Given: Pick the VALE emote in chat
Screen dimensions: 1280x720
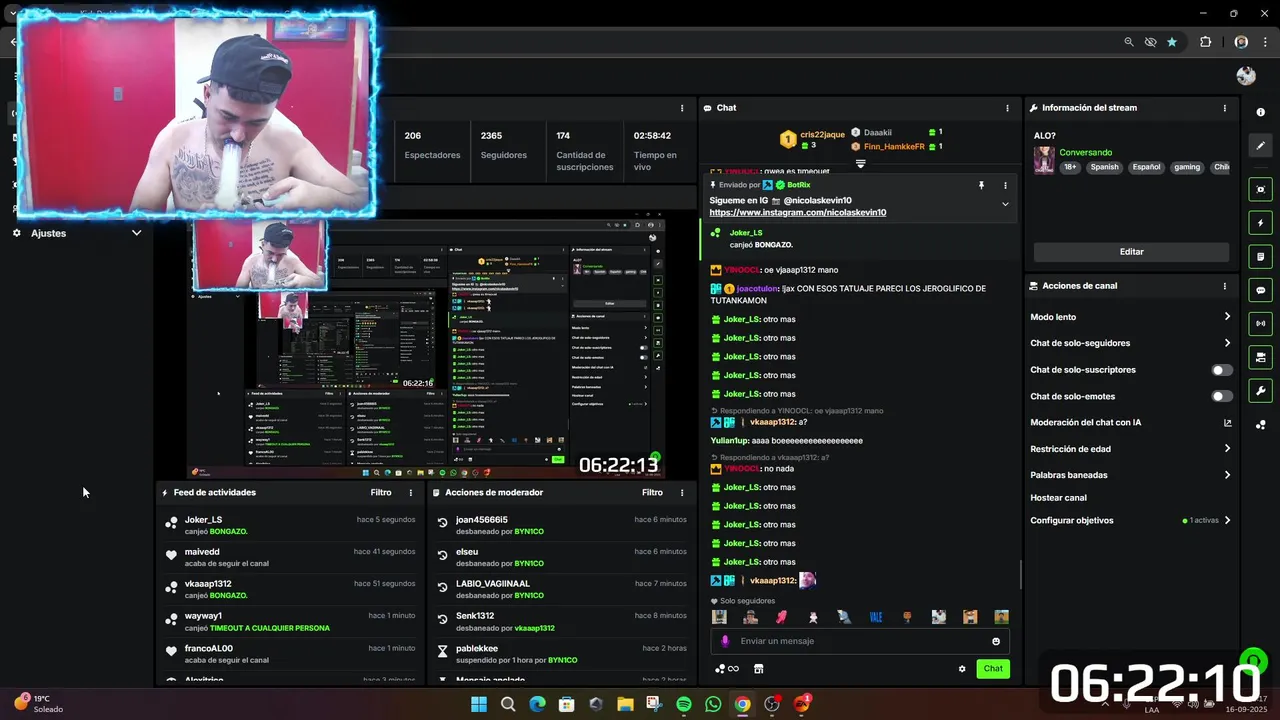Looking at the screenshot, I should [876, 617].
